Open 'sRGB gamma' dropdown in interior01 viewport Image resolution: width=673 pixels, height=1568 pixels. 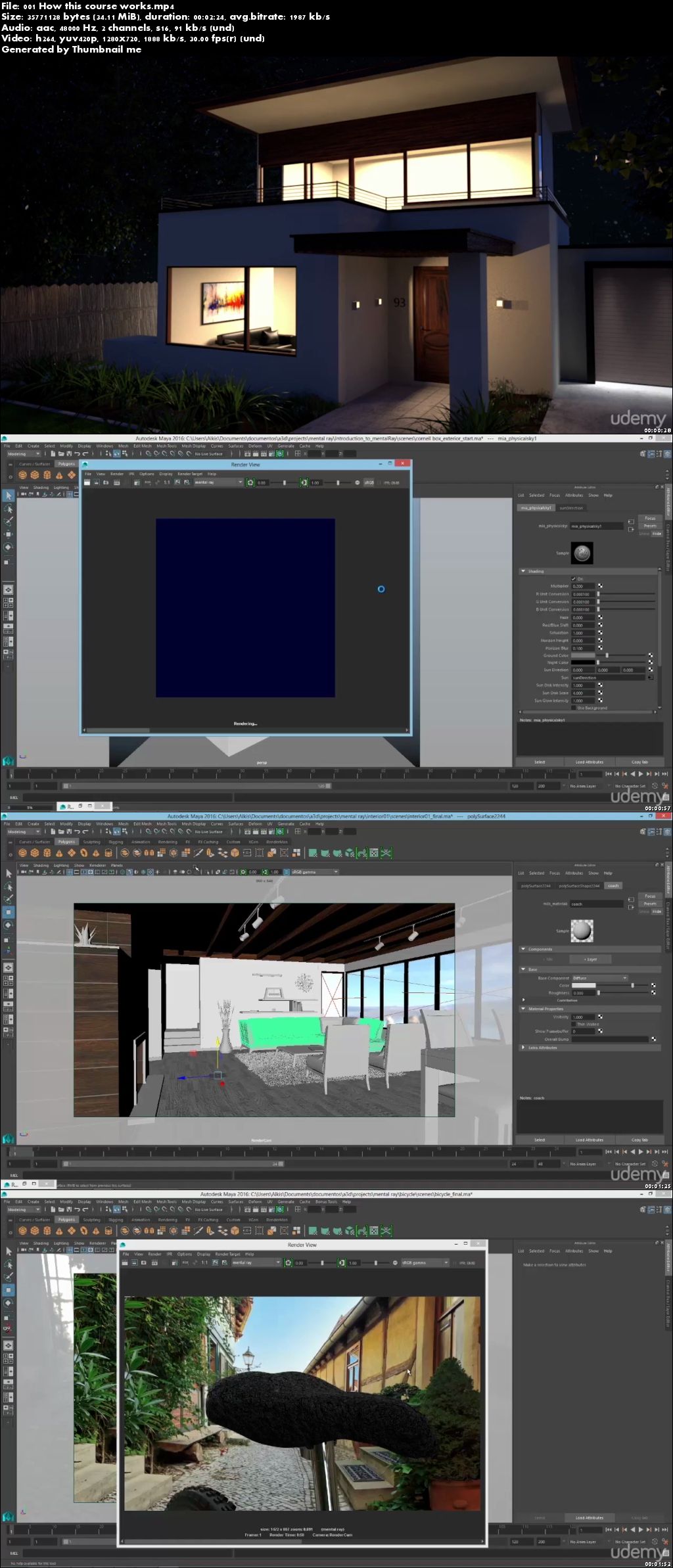click(x=314, y=872)
